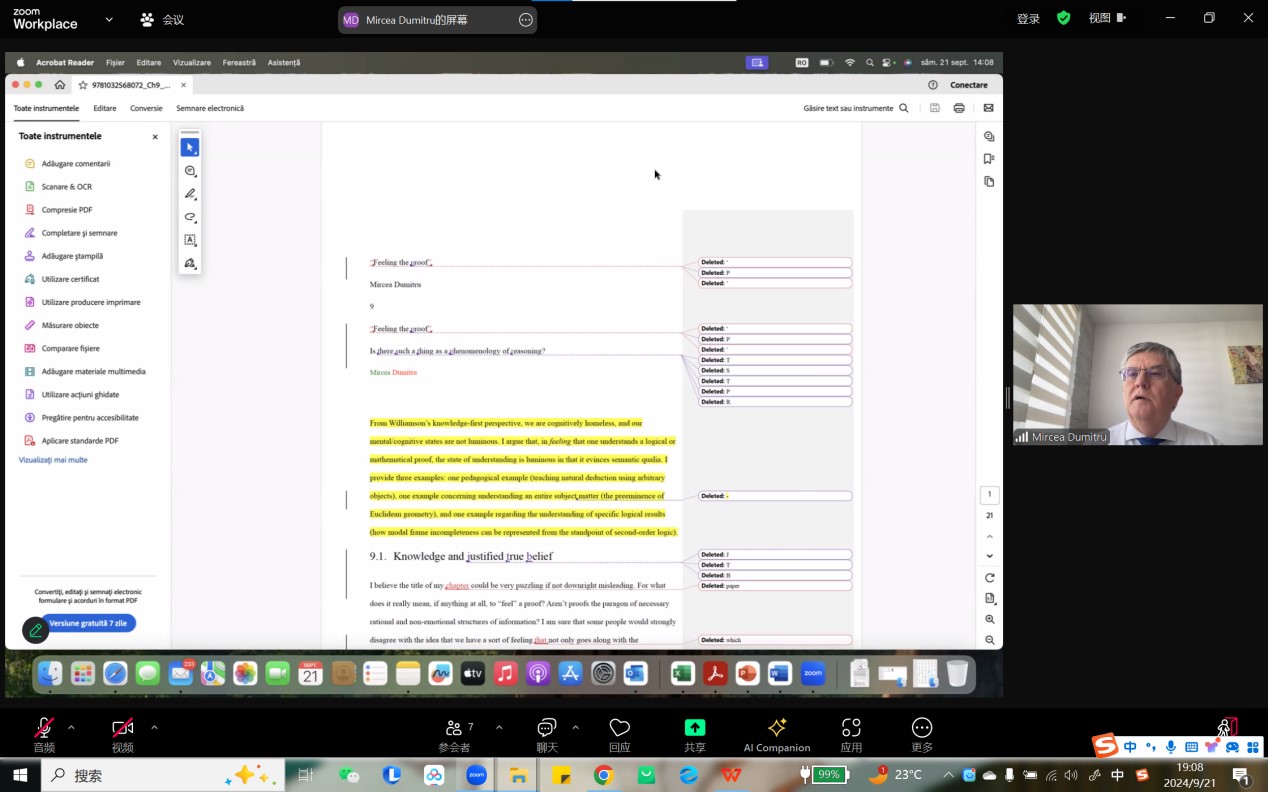Toggle the Chinese input method indicator

[x=1118, y=775]
